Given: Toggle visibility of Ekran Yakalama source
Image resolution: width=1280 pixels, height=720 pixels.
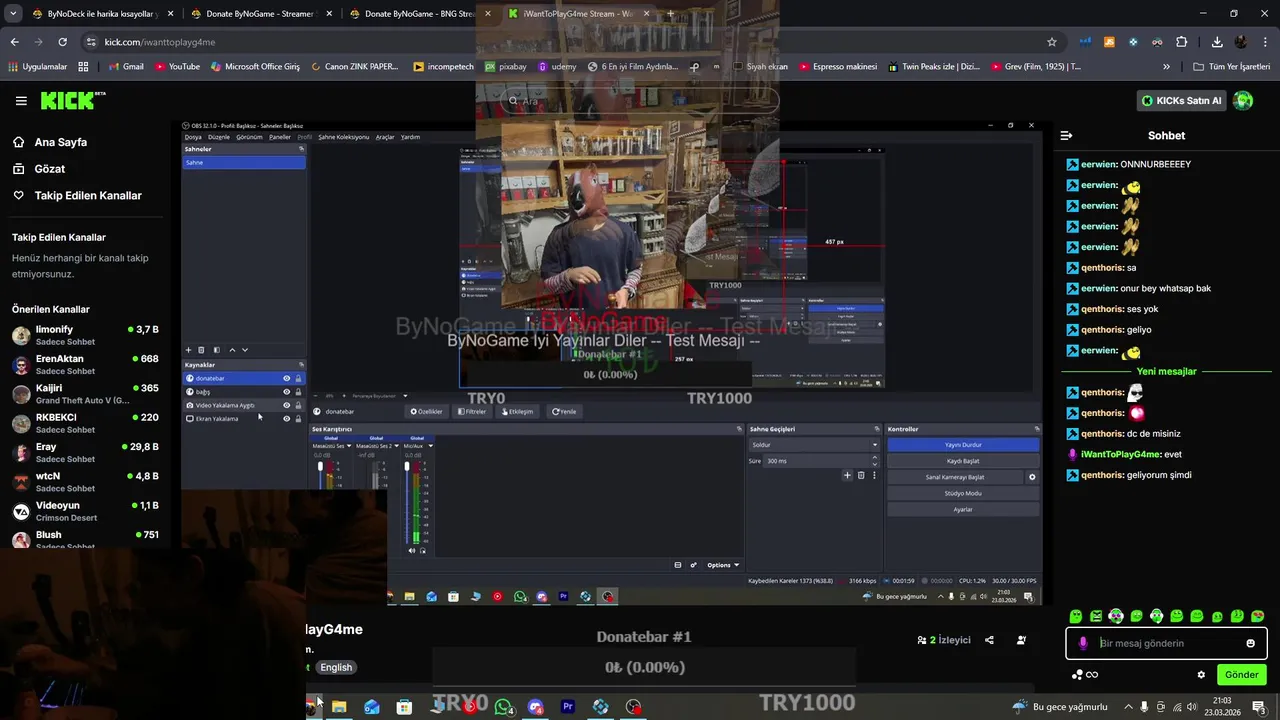Looking at the screenshot, I should coord(286,419).
